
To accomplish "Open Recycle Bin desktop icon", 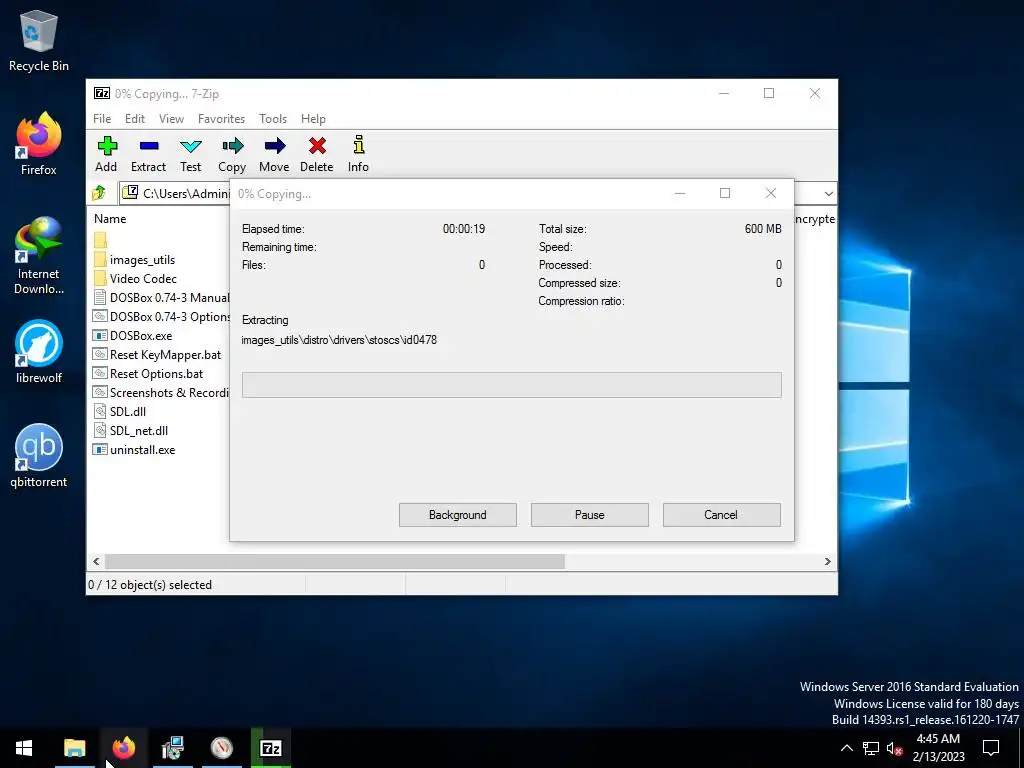I will point(39,41).
